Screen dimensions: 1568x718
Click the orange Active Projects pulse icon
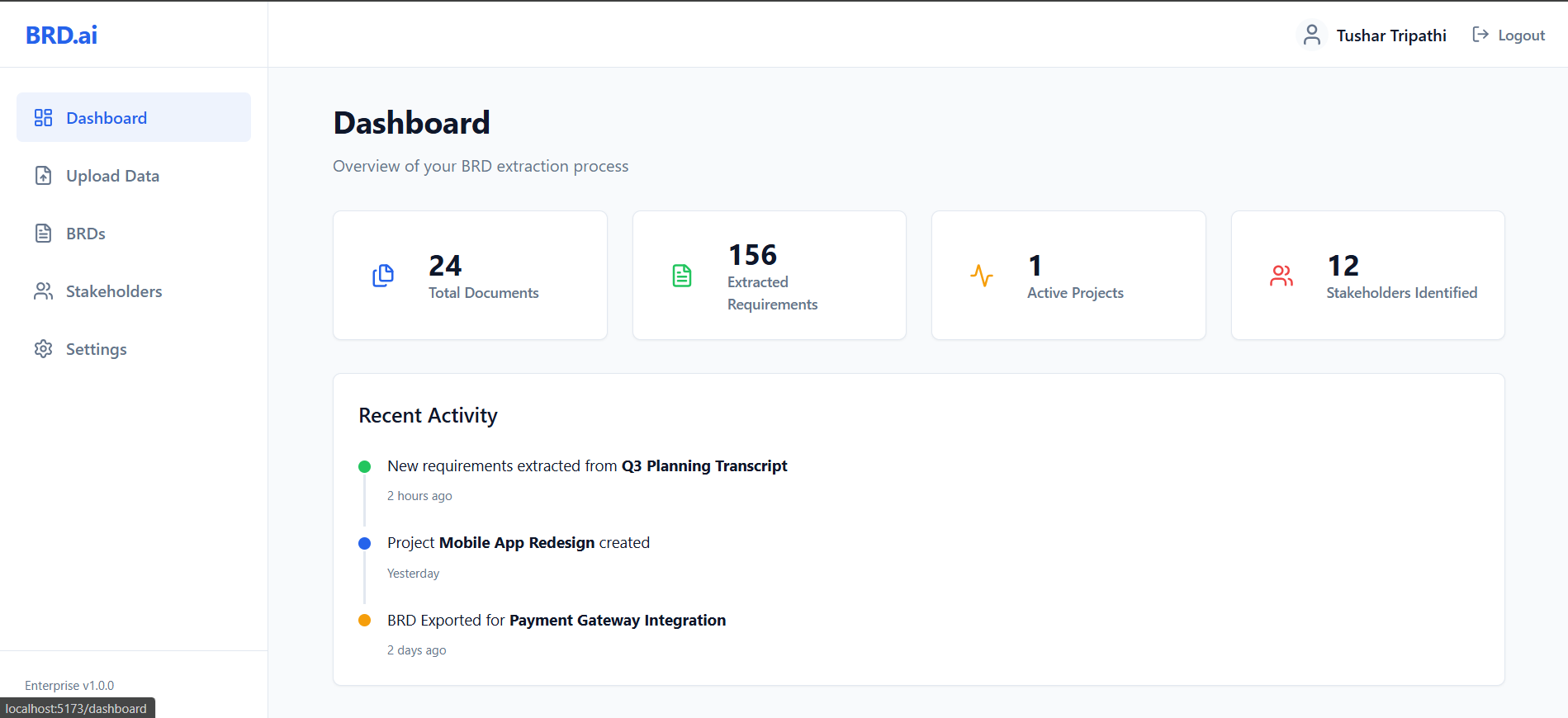982,276
